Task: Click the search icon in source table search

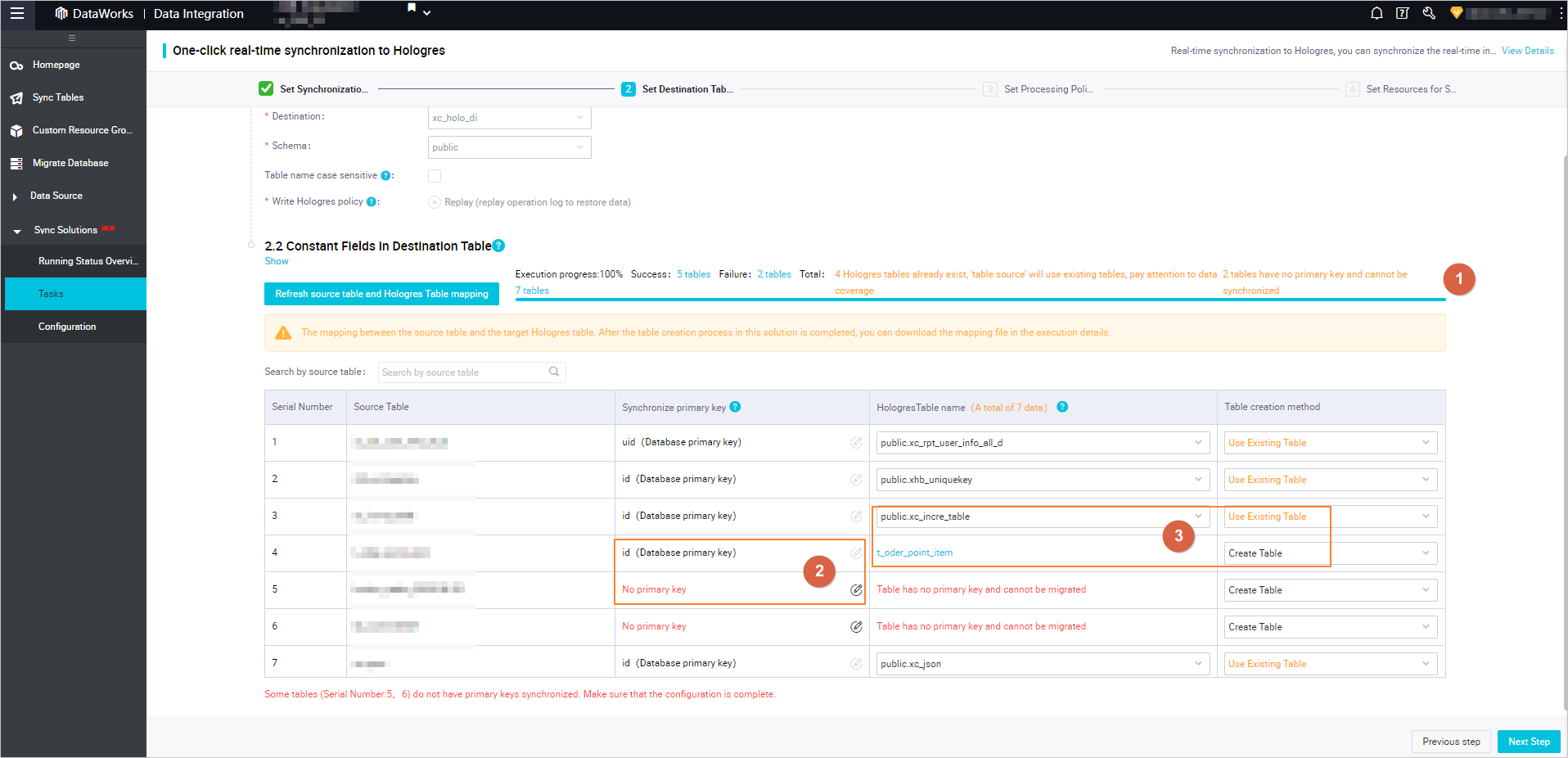Action: point(554,372)
